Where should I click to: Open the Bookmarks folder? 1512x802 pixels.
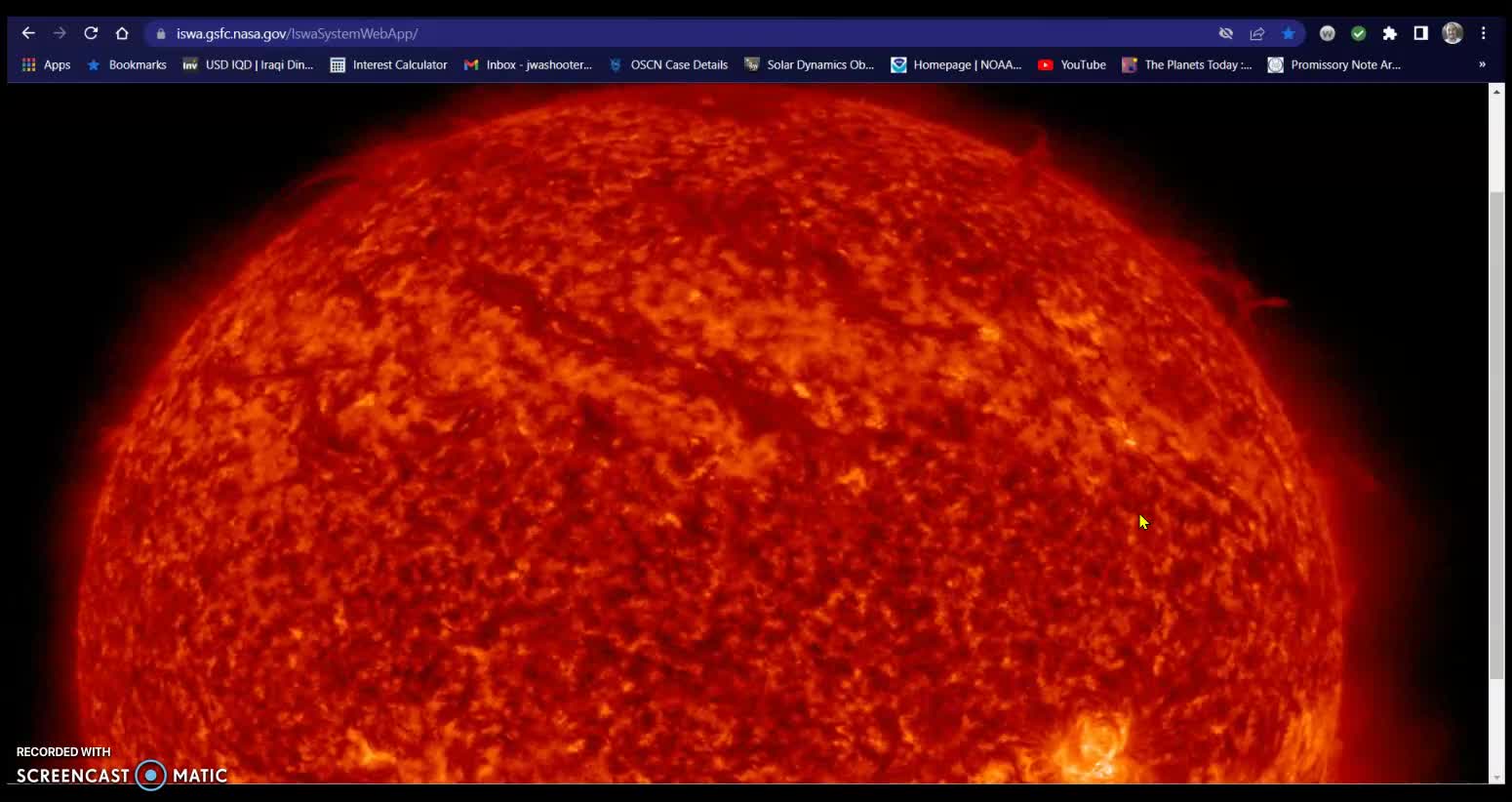(x=127, y=64)
